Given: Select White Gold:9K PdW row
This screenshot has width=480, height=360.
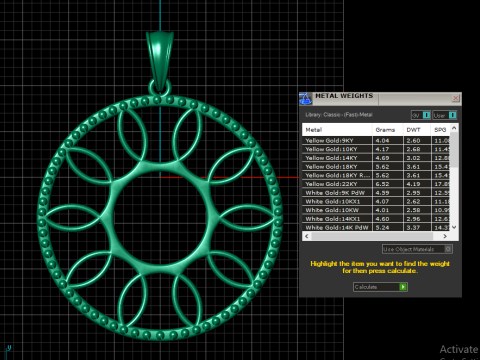Looking at the screenshot, I should pyautogui.click(x=376, y=193).
